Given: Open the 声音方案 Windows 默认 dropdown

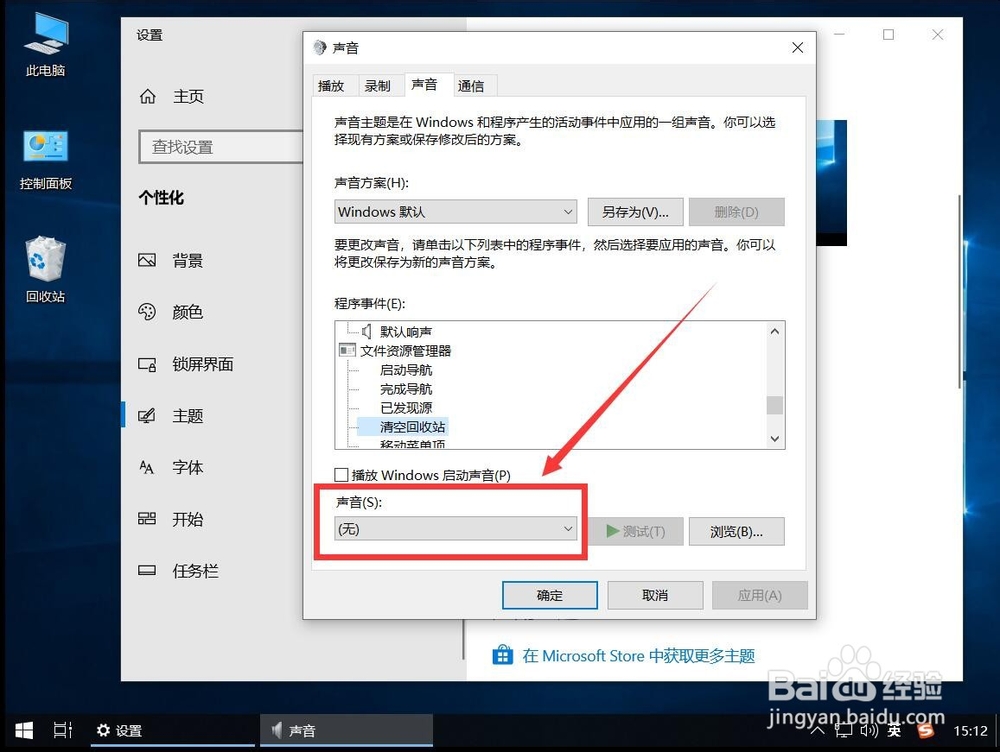Looking at the screenshot, I should tap(455, 212).
